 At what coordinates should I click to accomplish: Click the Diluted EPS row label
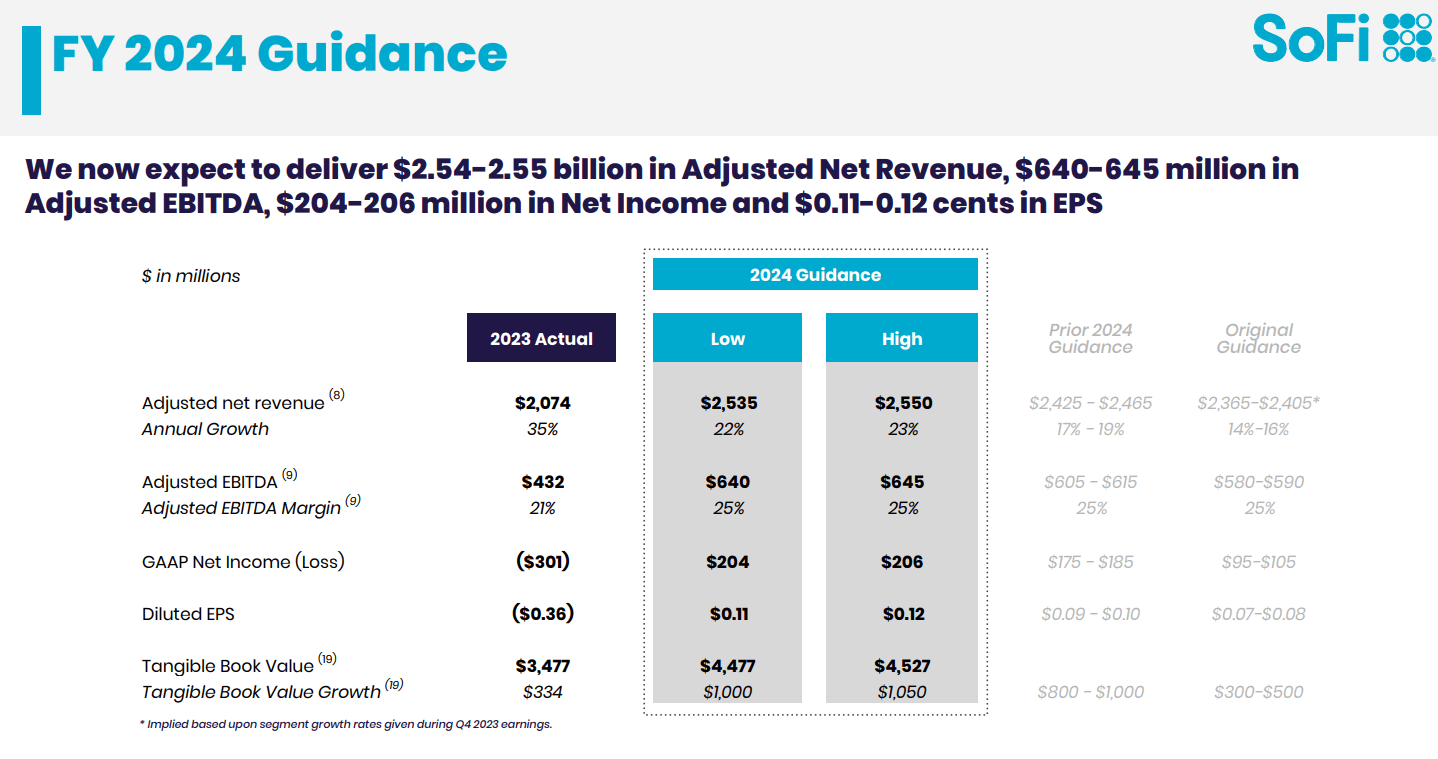click(188, 614)
